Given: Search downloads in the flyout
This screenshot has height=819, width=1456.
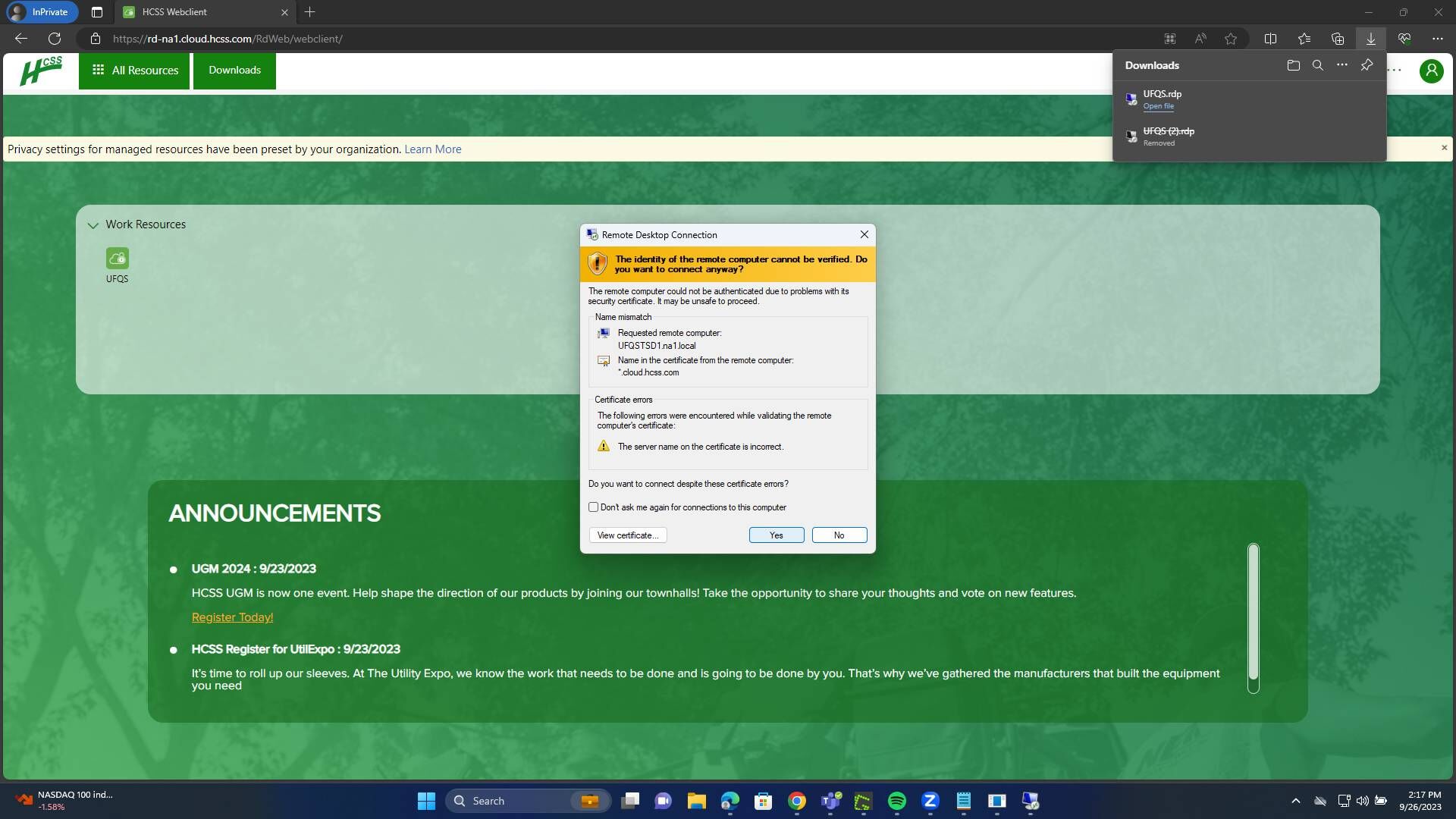Looking at the screenshot, I should tap(1318, 65).
